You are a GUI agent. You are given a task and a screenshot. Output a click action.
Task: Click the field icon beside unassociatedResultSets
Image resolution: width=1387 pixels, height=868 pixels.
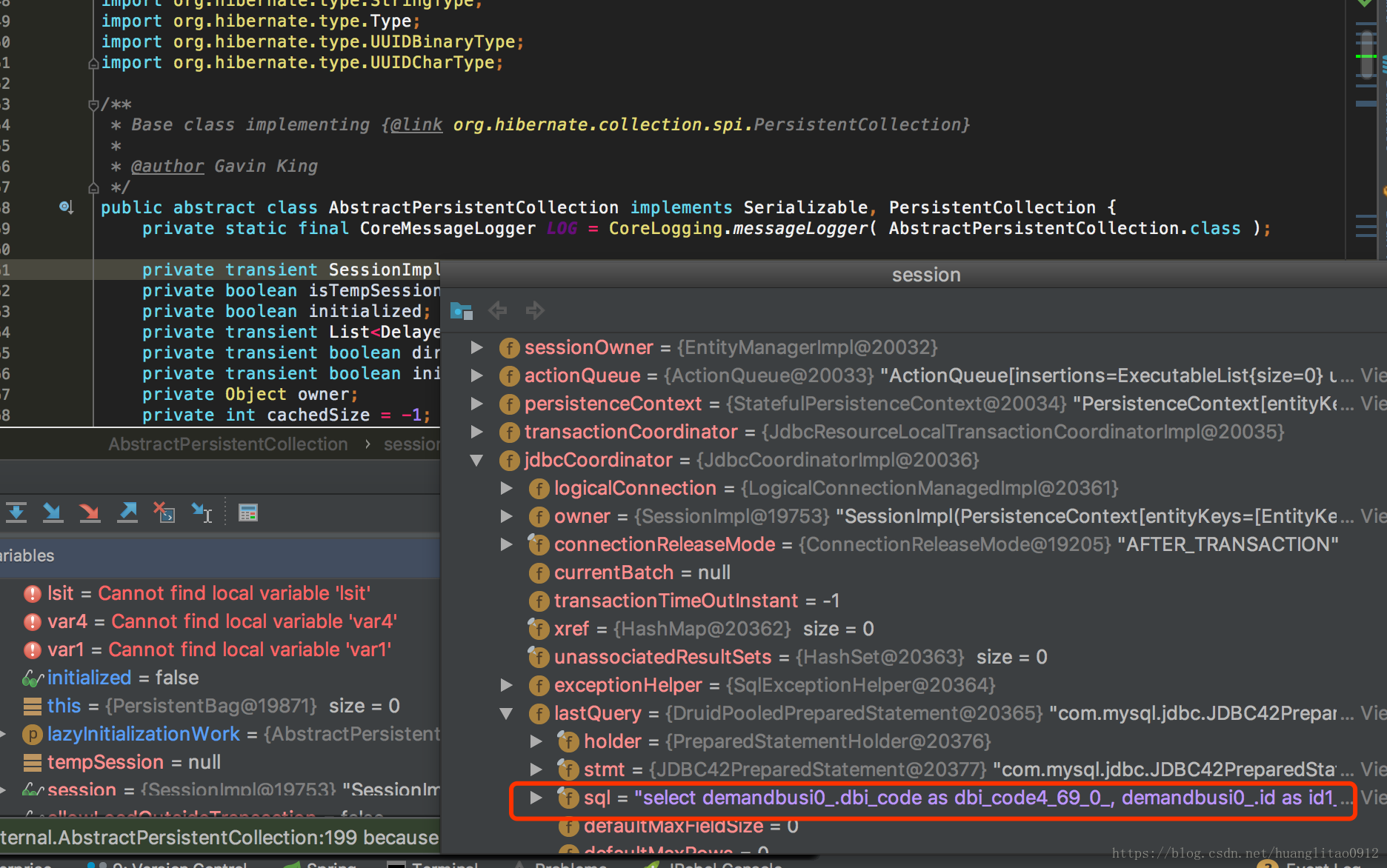tap(539, 658)
